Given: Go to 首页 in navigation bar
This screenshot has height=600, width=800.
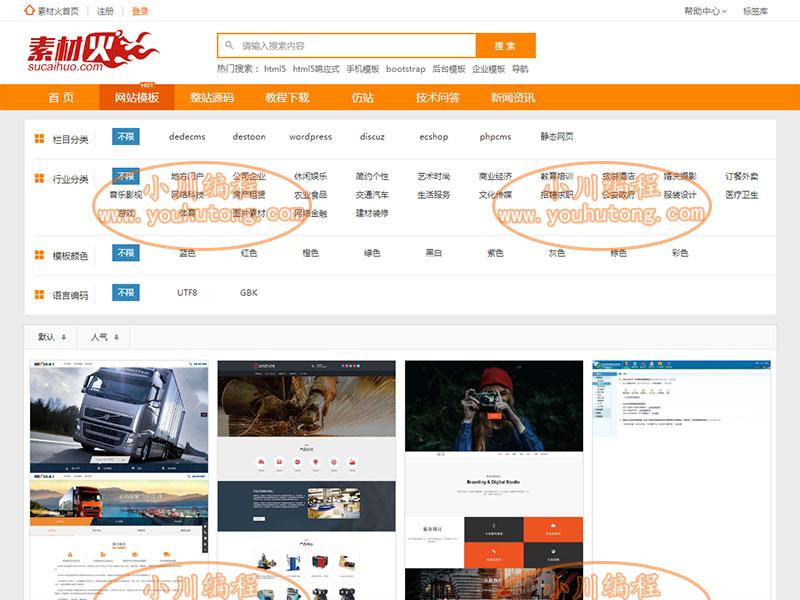Looking at the screenshot, I should tap(61, 97).
